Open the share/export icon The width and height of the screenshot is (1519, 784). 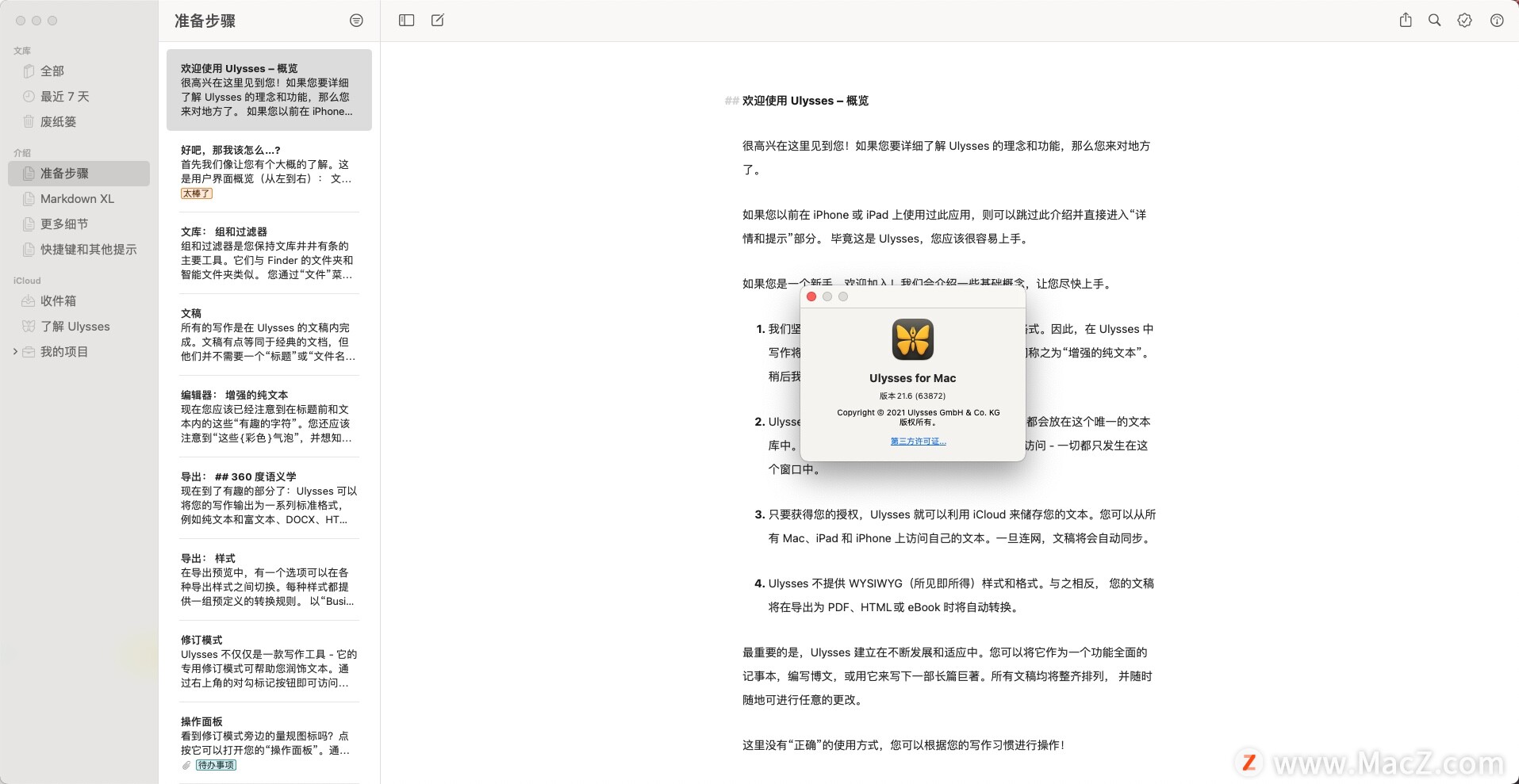pyautogui.click(x=1406, y=21)
